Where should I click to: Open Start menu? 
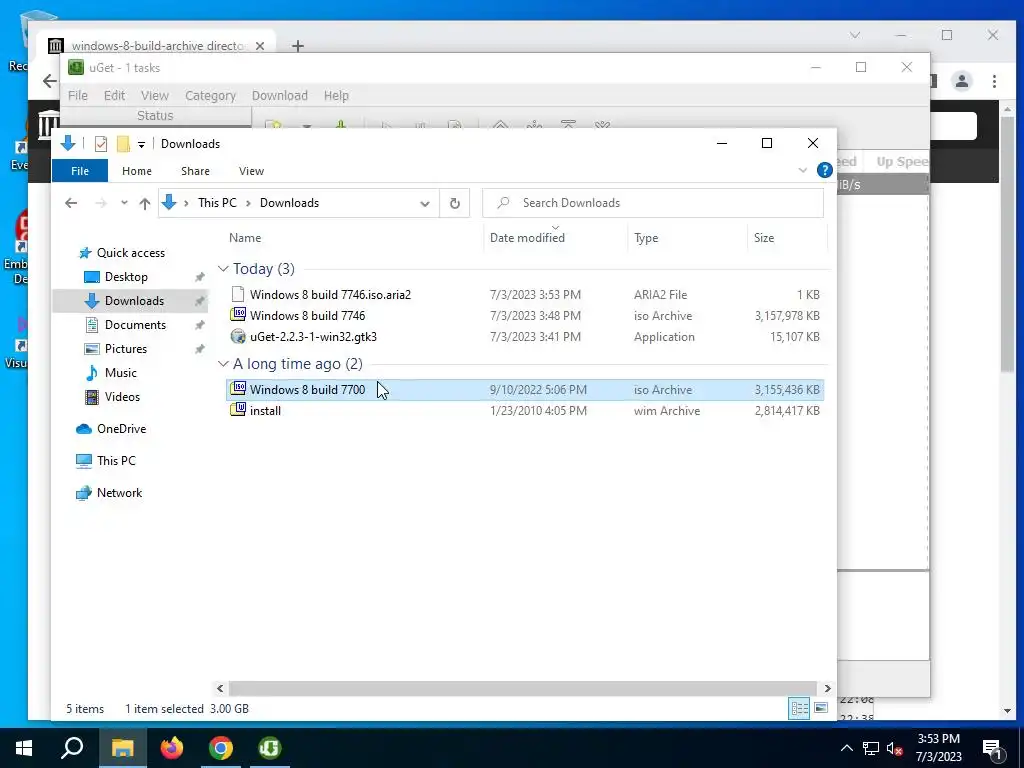(24, 748)
